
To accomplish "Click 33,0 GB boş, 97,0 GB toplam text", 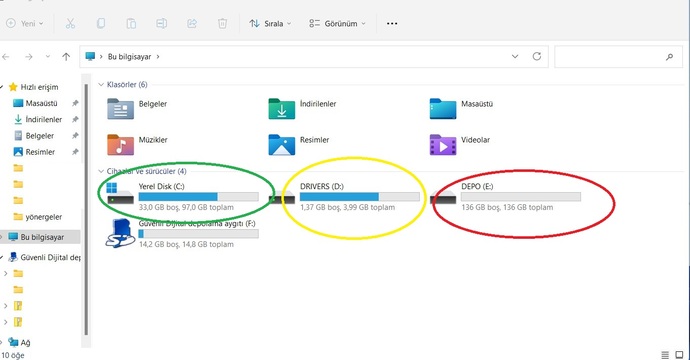I will [186, 207].
